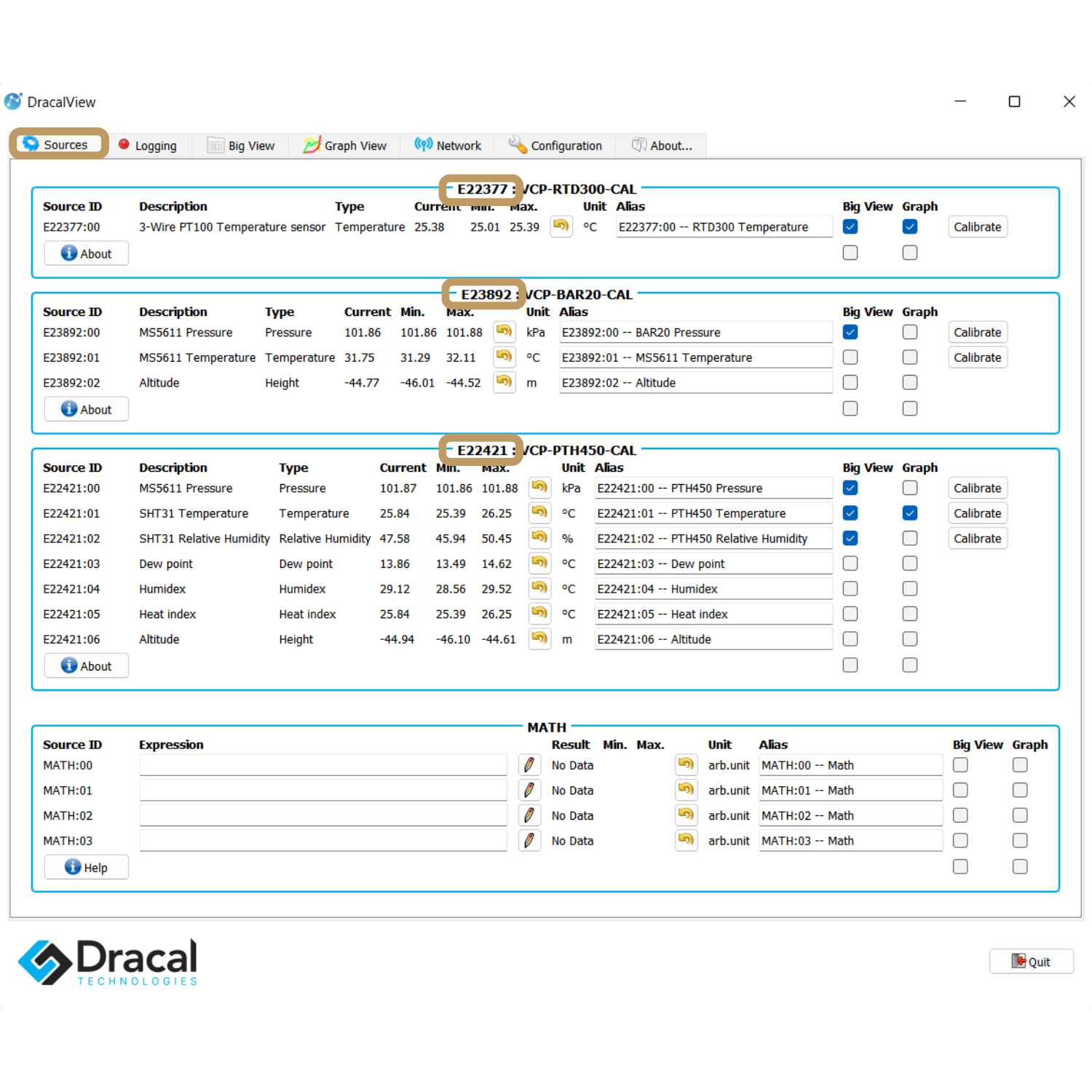
Task: Reset min/max for MATH:00 row
Action: pos(686,764)
